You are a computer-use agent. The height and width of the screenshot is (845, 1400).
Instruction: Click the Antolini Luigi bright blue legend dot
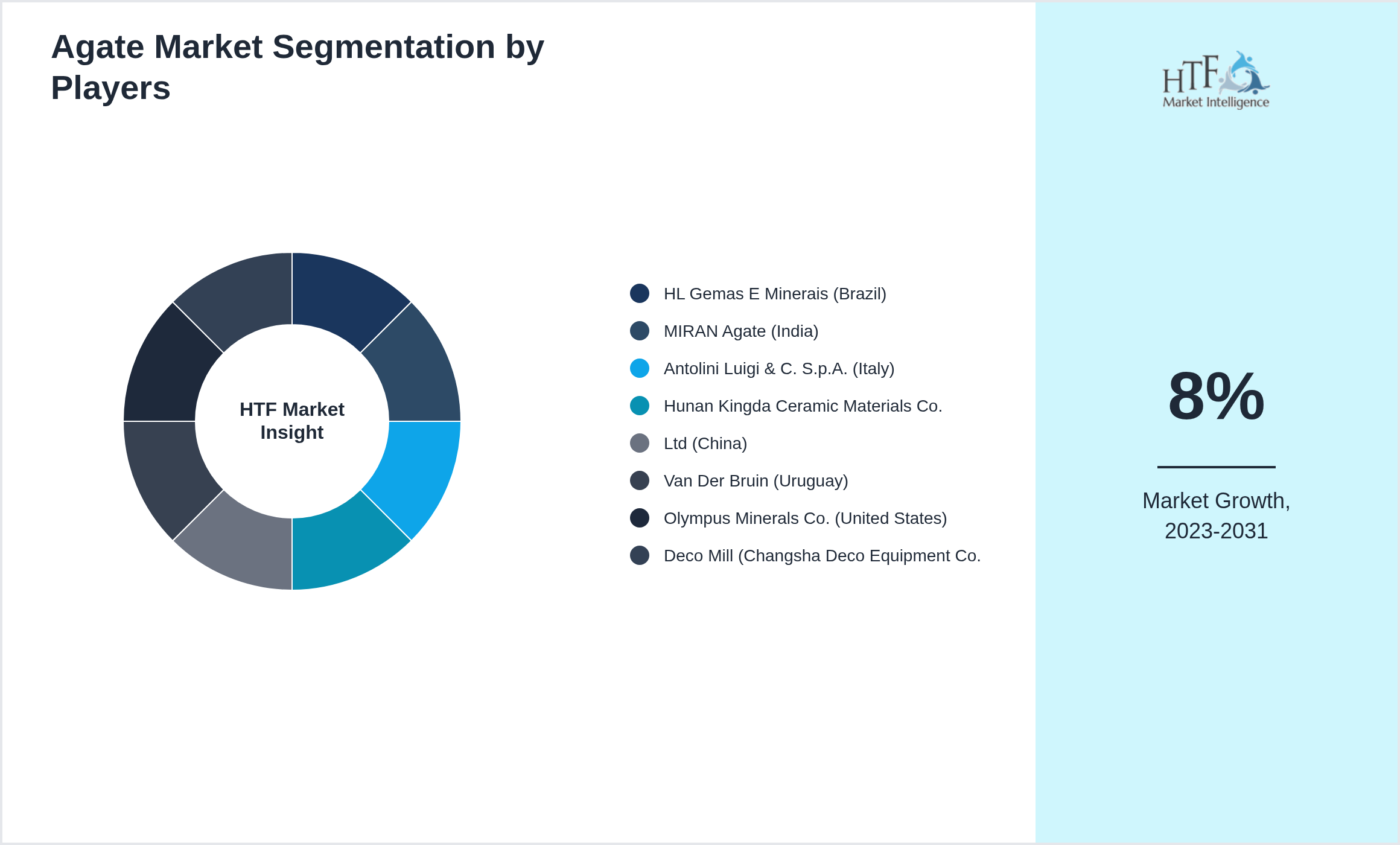pos(640,368)
